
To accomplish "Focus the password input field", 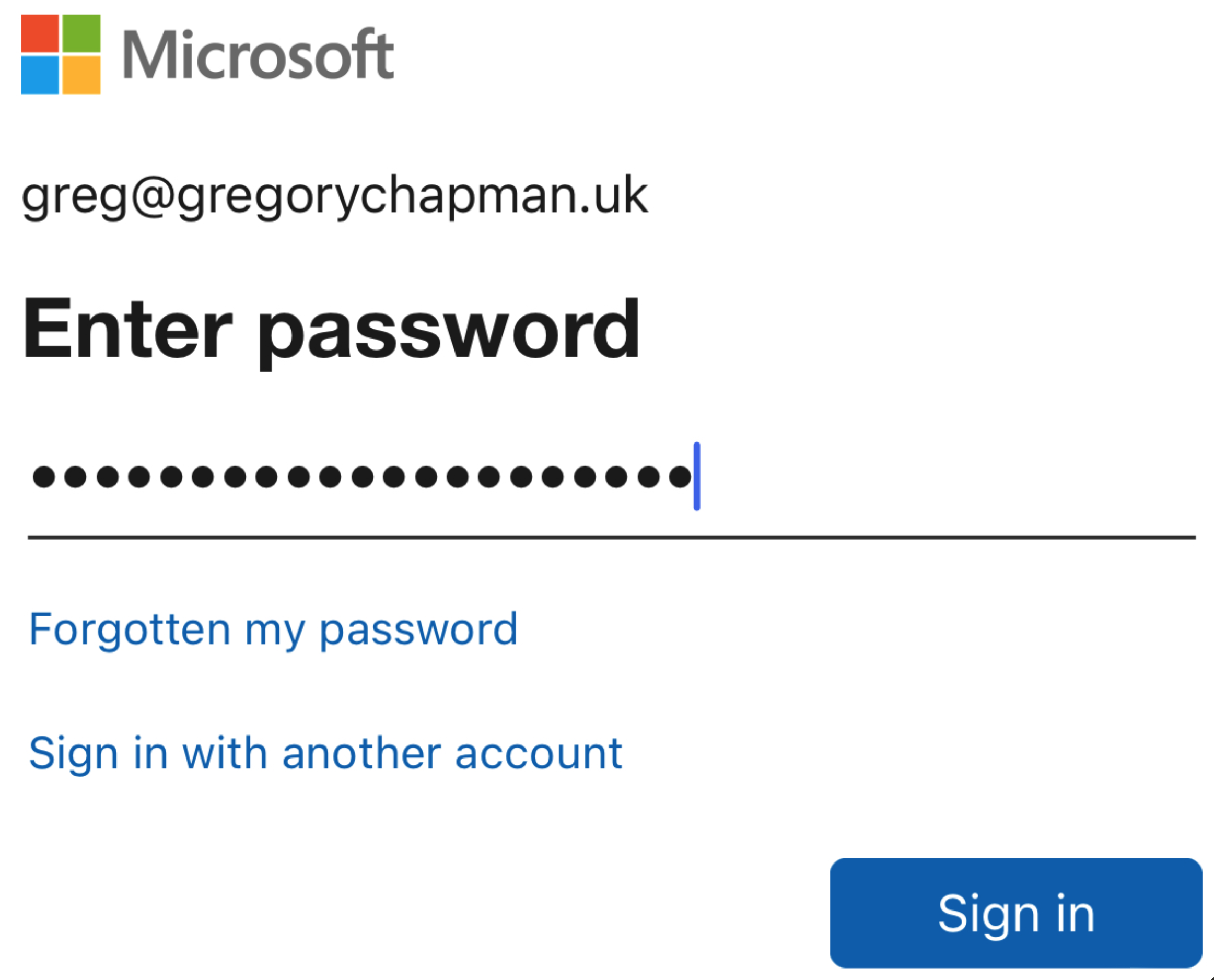I will (x=610, y=477).
